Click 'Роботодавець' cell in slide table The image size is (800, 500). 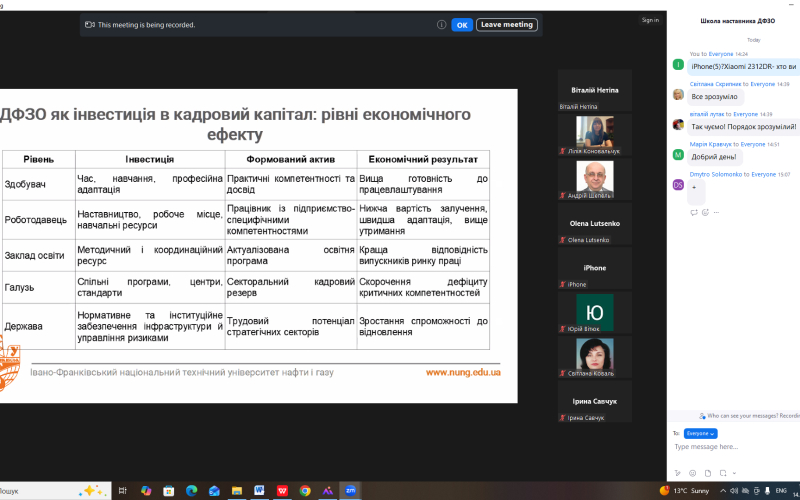pos(39,220)
